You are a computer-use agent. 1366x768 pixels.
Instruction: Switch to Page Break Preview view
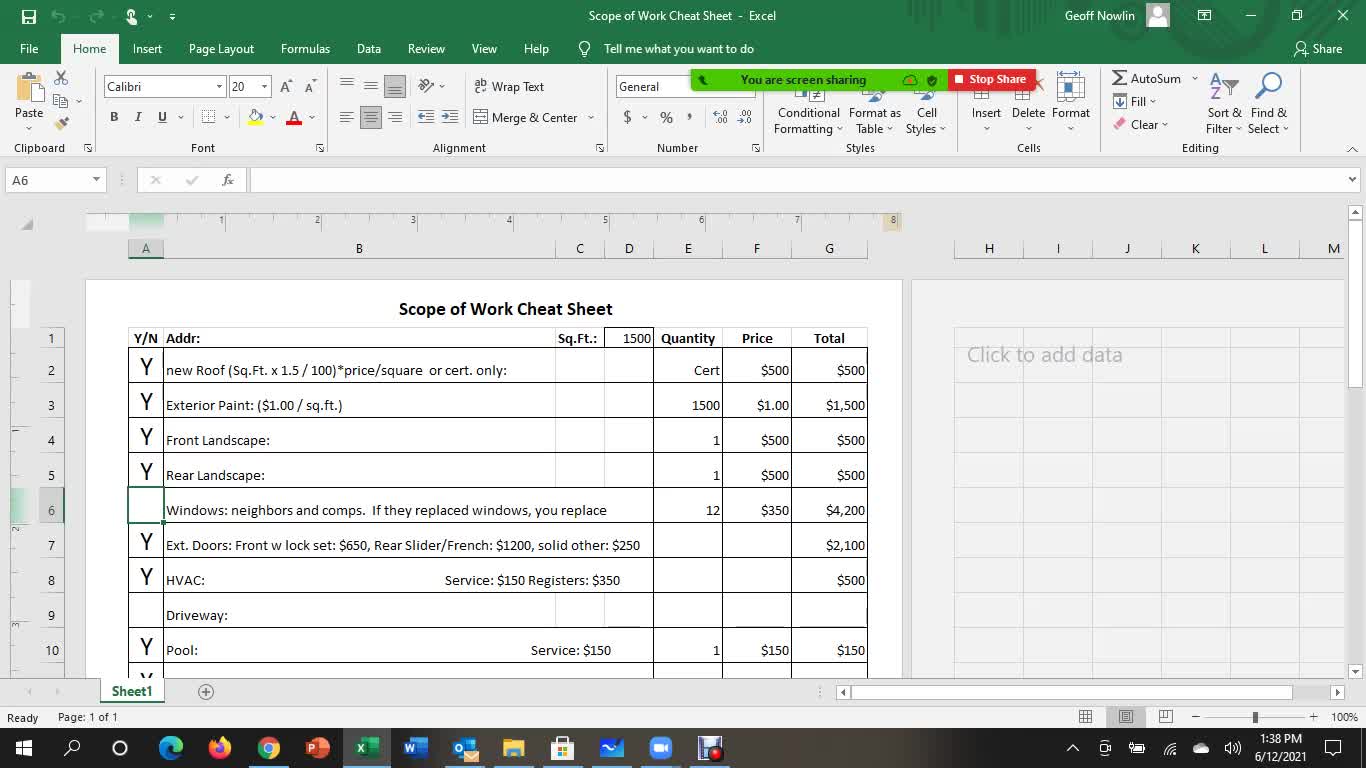click(x=1165, y=717)
